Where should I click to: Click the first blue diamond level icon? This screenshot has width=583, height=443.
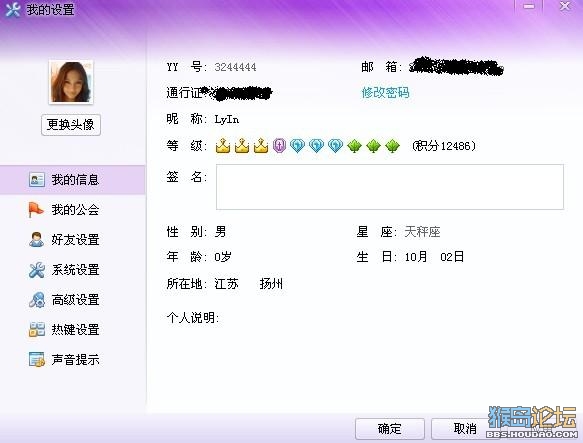(x=297, y=146)
